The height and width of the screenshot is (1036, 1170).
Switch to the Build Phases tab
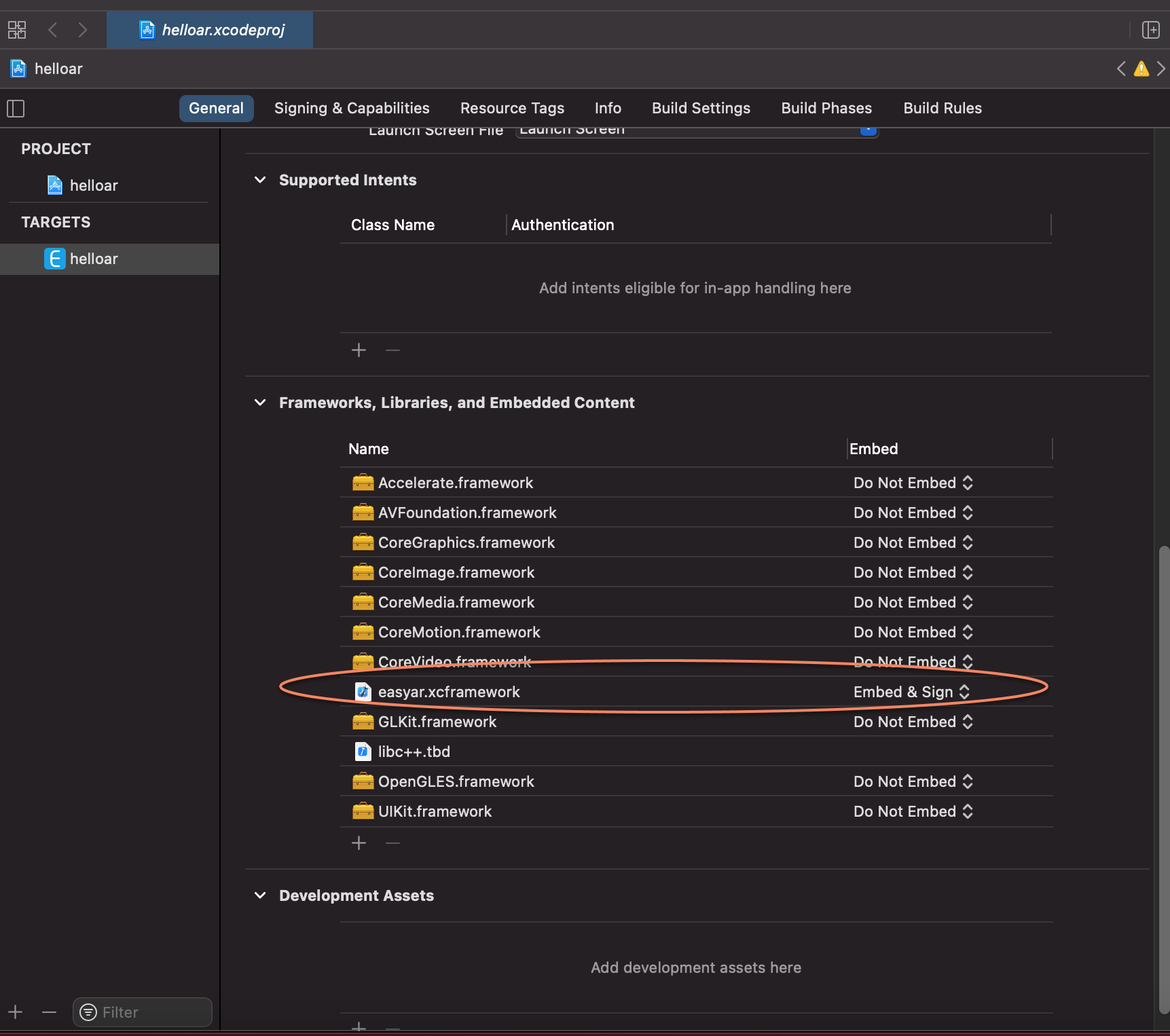[826, 108]
